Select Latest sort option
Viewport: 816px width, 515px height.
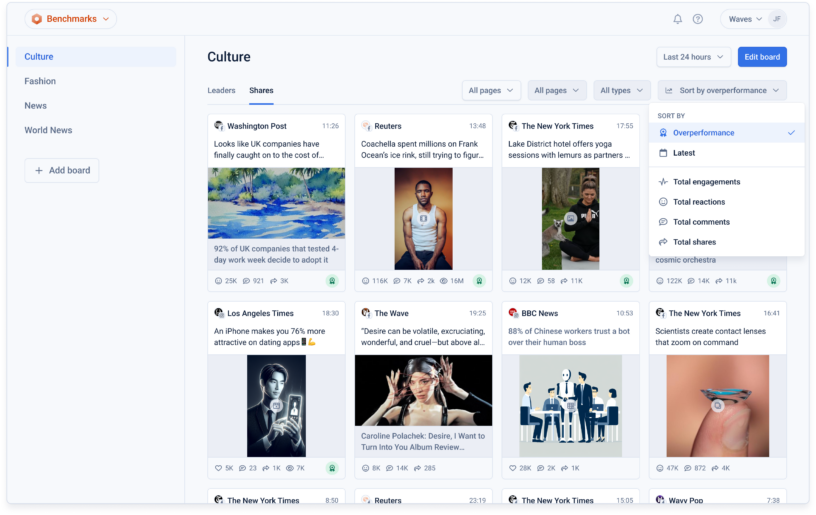coord(684,153)
